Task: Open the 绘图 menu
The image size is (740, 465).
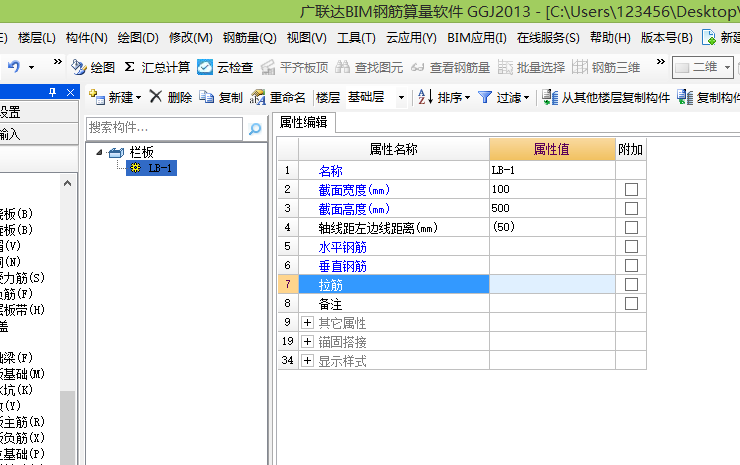Action: (x=138, y=37)
